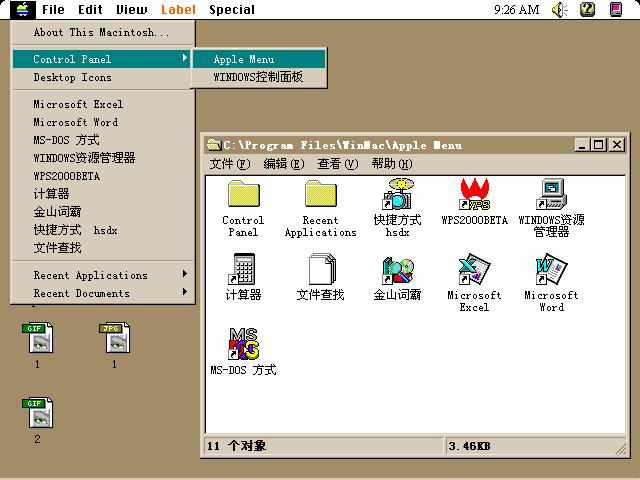Close the Apple Menu folder window

click(617, 145)
